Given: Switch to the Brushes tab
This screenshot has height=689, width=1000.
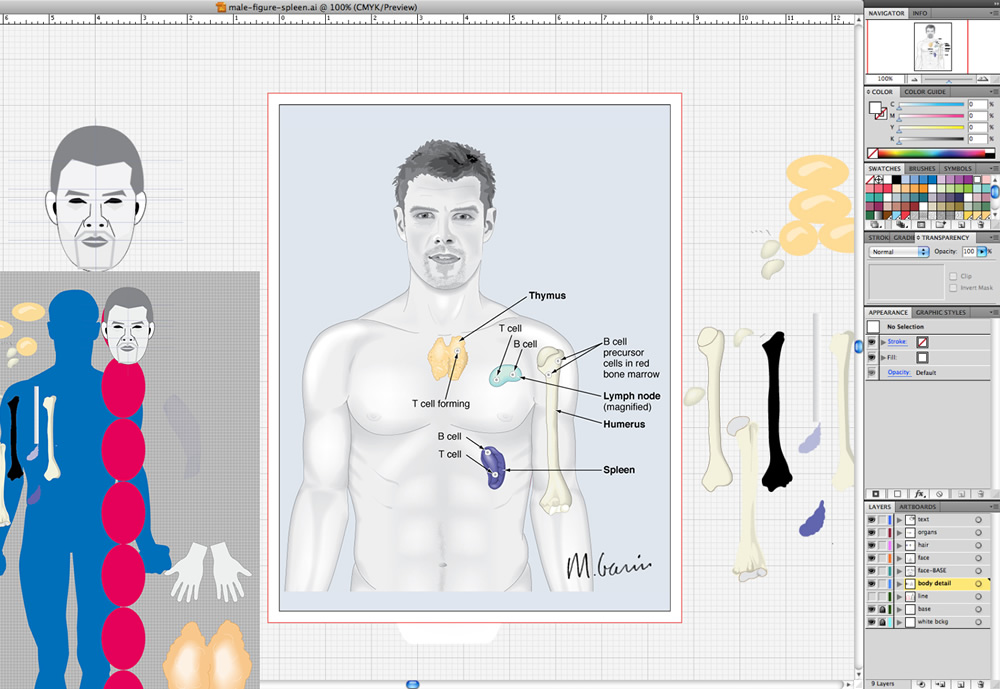Looking at the screenshot, I should point(922,168).
